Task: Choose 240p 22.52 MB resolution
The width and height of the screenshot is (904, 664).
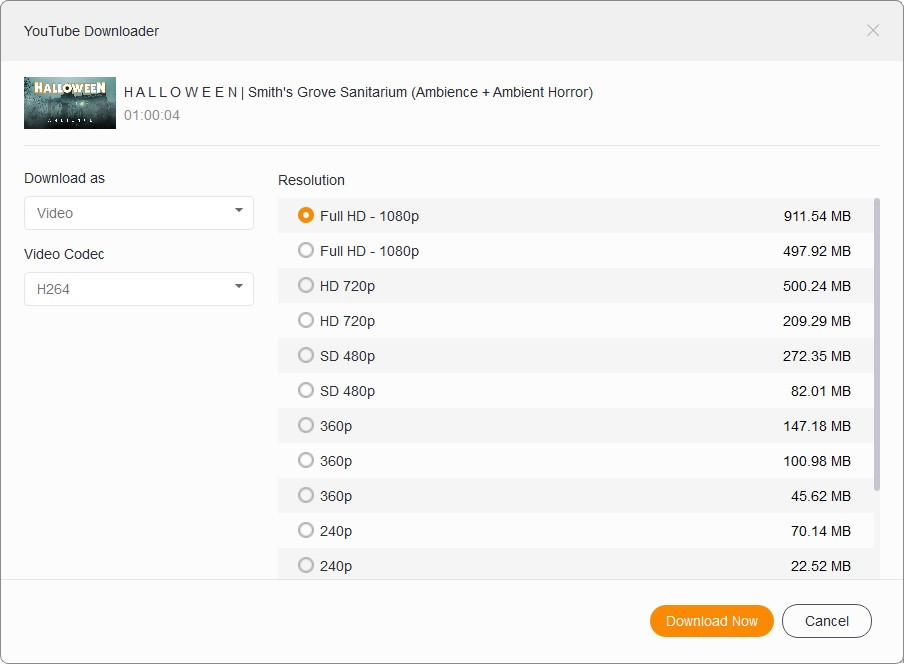Action: coord(306,565)
